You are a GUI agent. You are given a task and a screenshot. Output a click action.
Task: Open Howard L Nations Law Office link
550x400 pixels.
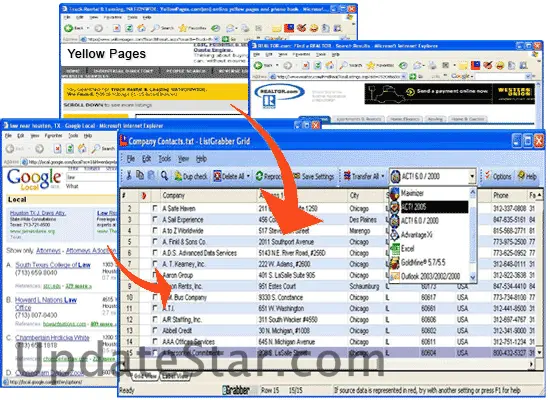click(46, 304)
